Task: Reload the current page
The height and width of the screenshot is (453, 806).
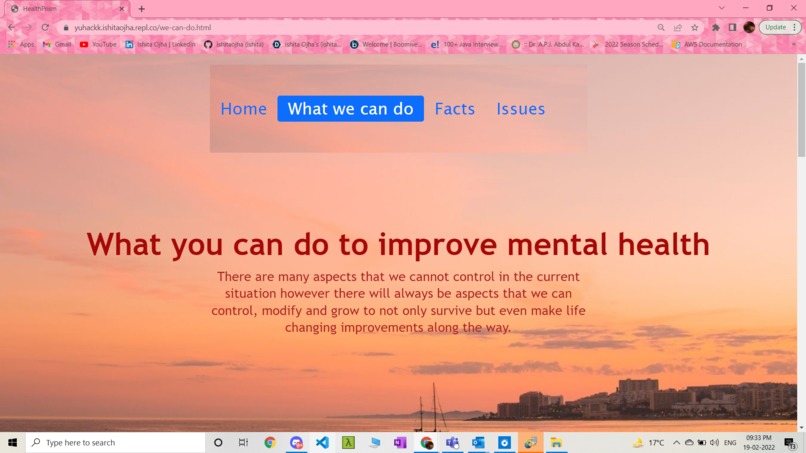Action: pos(45,27)
